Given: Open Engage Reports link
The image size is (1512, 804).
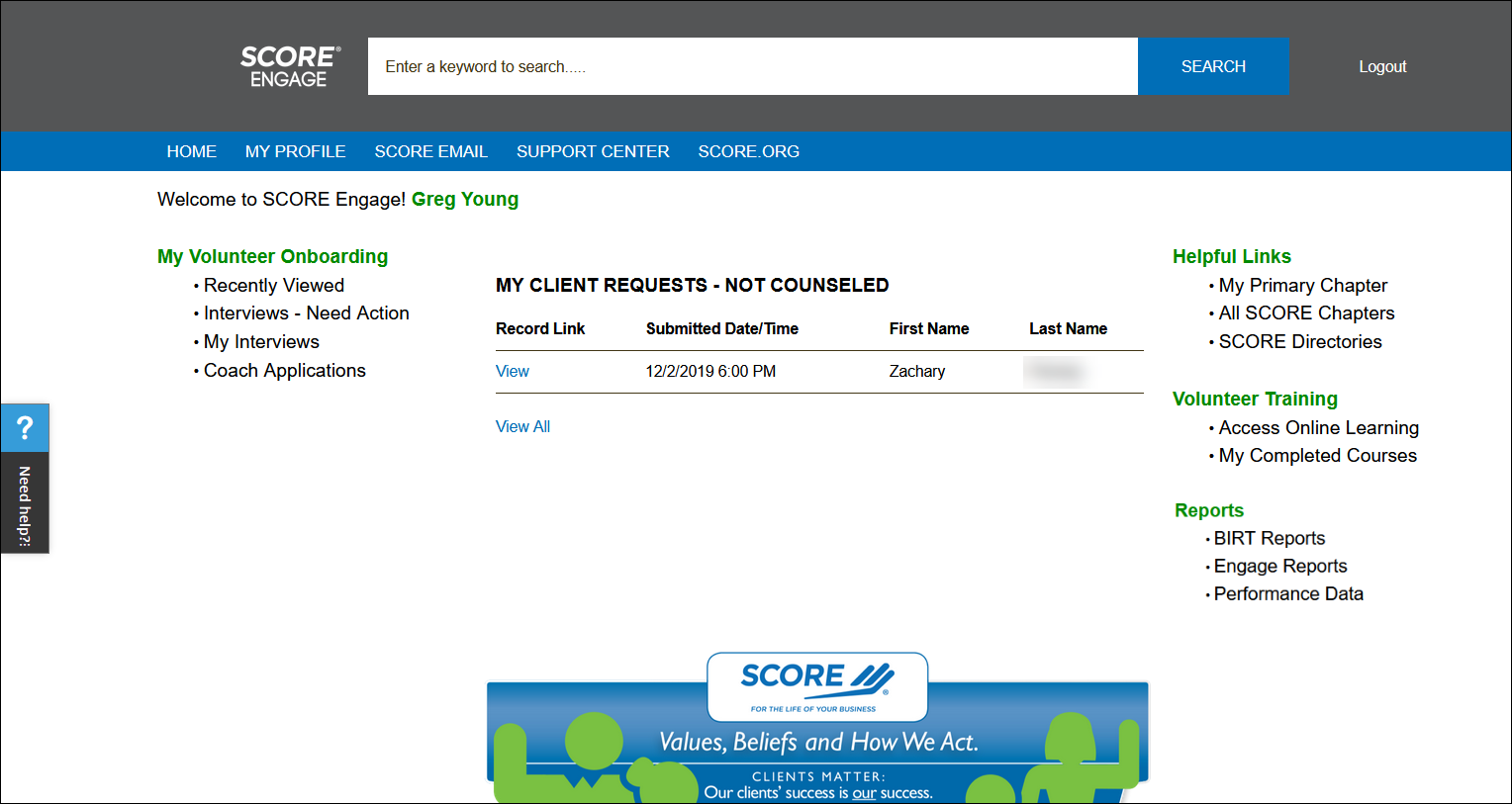Looking at the screenshot, I should 1280,566.
